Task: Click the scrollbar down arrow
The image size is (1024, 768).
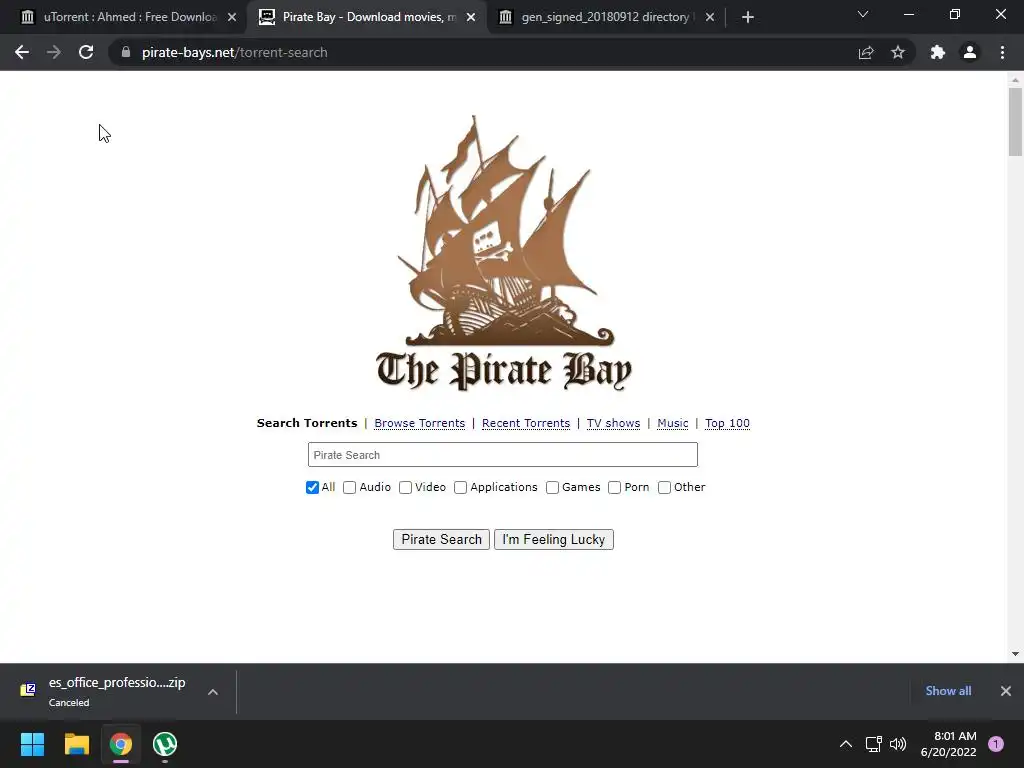Action: coord(1015,654)
